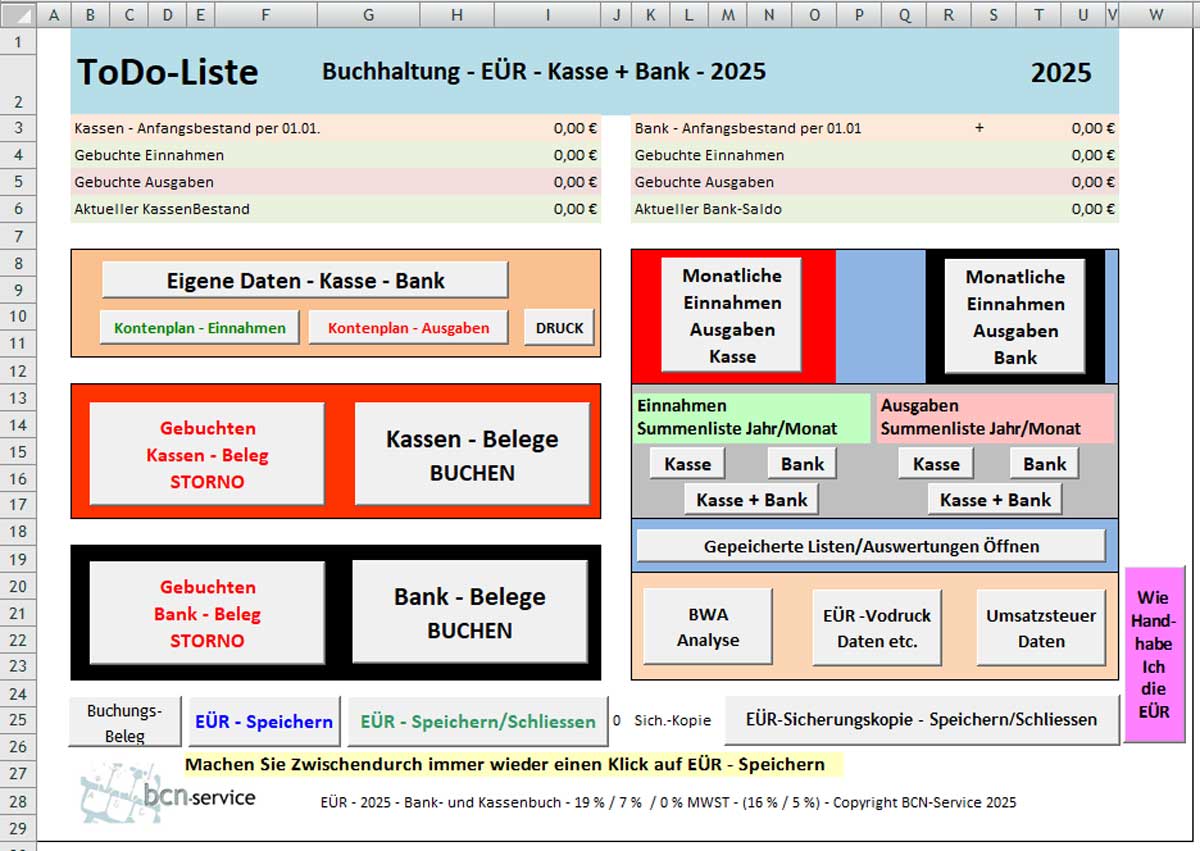This screenshot has height=851, width=1200.
Task: Open Umsatzsteuer Daten
Action: coord(1041,627)
